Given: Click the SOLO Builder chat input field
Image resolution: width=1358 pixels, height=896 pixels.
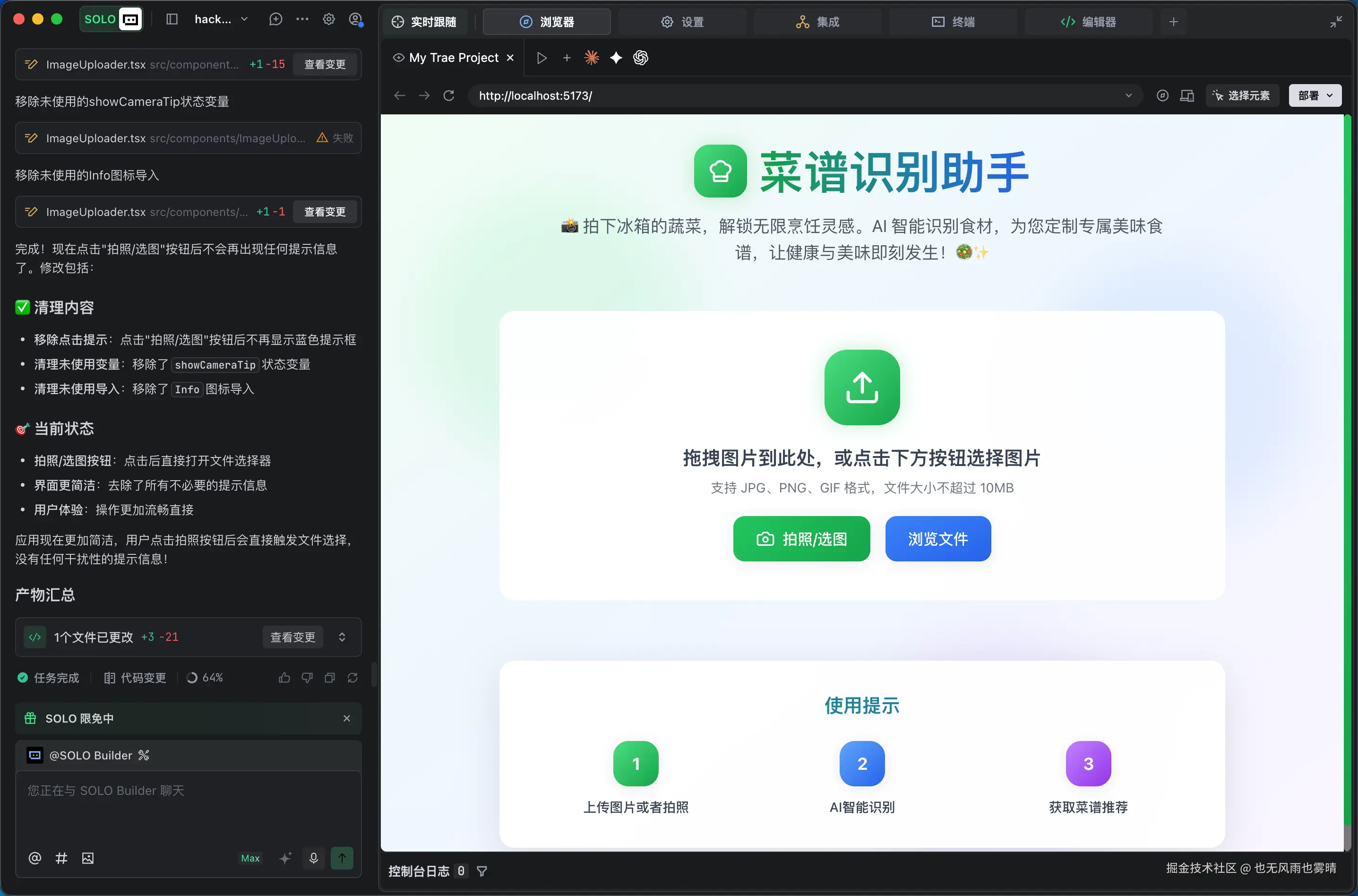Looking at the screenshot, I should click(188, 806).
